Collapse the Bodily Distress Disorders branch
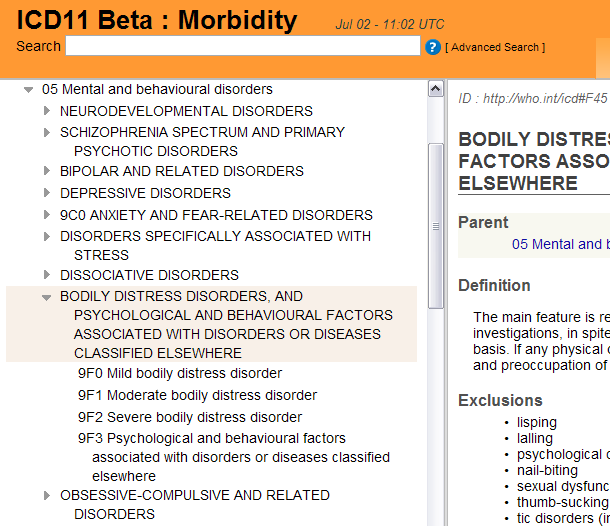 click(x=47, y=297)
